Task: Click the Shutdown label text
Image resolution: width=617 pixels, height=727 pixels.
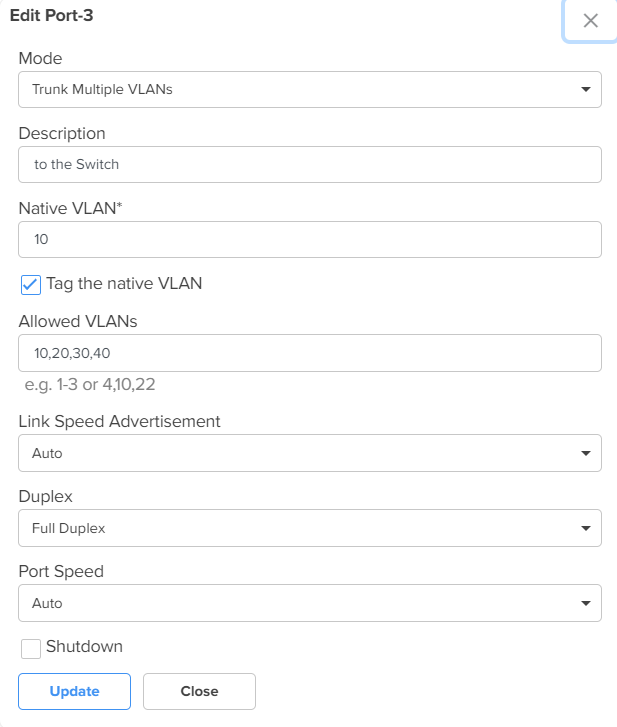Action: click(84, 646)
